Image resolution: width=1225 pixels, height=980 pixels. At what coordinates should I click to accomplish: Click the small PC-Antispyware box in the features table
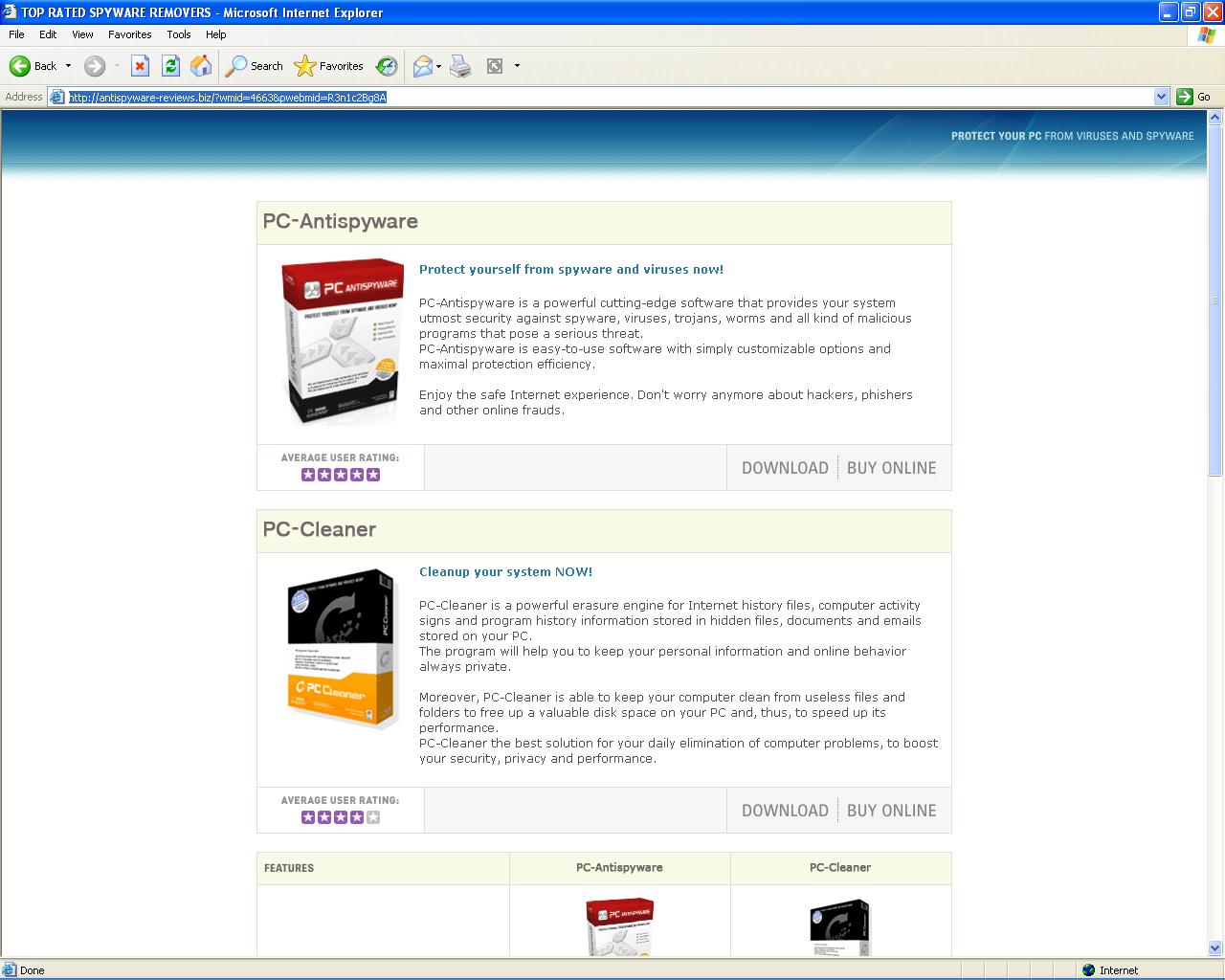pos(620,926)
